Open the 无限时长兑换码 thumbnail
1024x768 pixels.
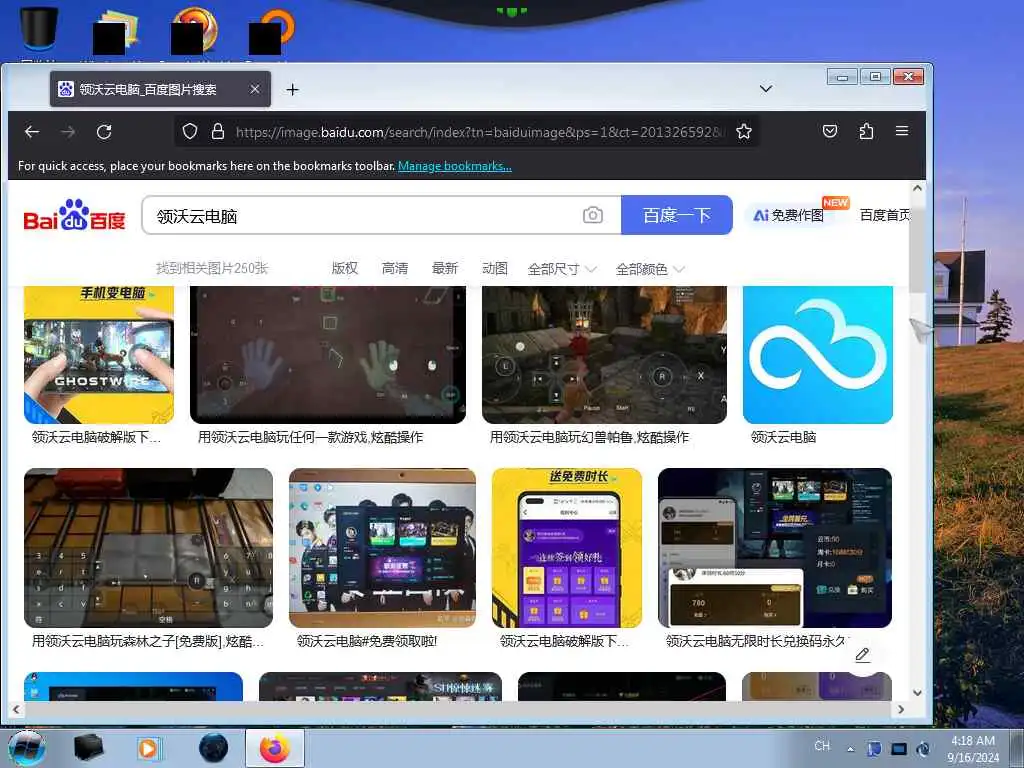pos(775,548)
